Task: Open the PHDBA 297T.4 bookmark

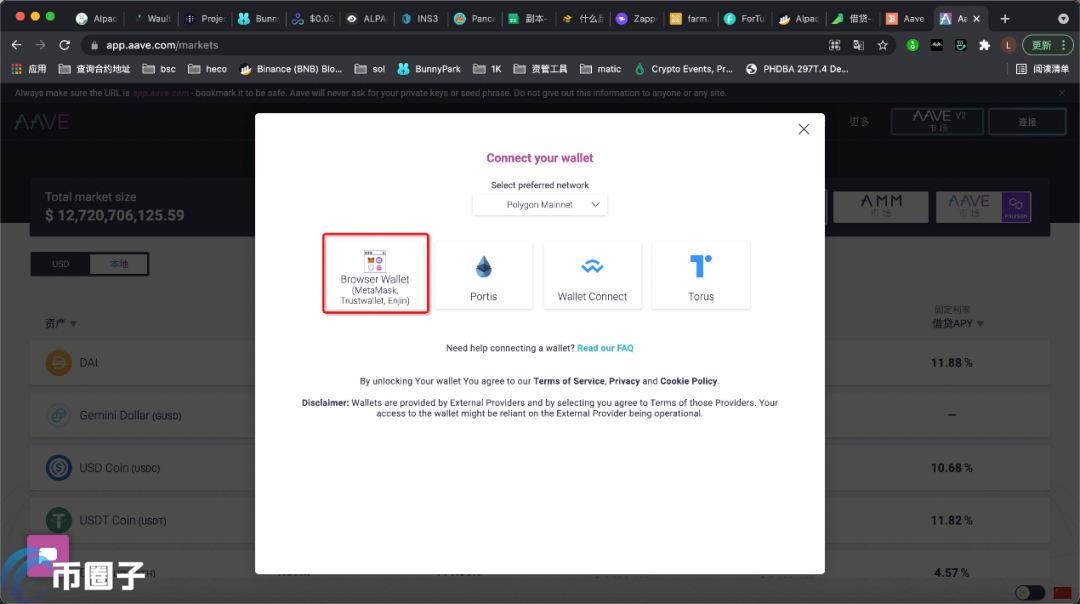Action: 797,69
